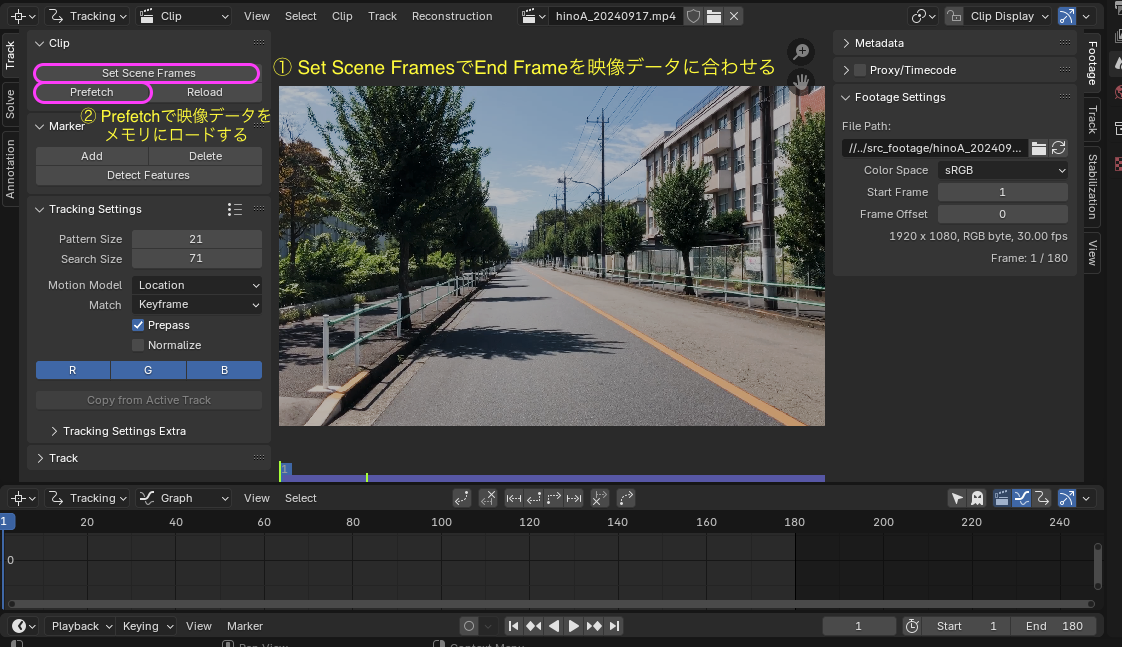The image size is (1122, 647).
Task: Zoom view with magnifier icon
Action: click(801, 52)
